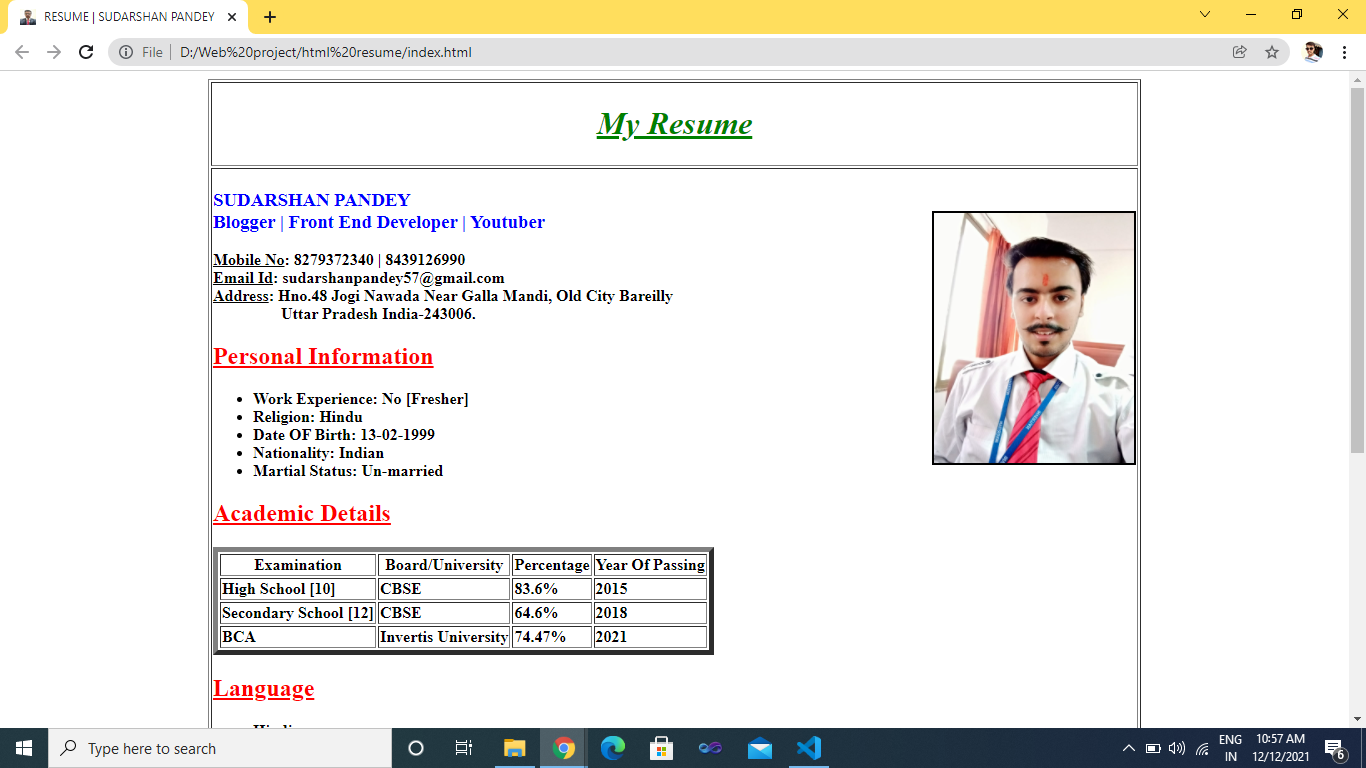
Task: Open the Mail app from the taskbar
Action: click(x=759, y=748)
